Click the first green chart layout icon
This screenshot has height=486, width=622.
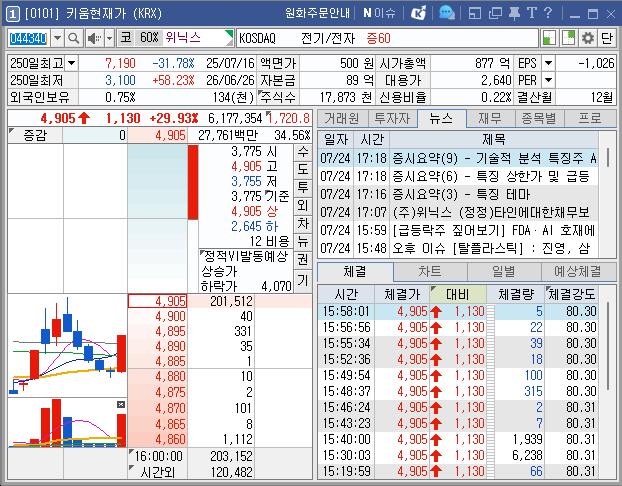pyautogui.click(x=549, y=38)
